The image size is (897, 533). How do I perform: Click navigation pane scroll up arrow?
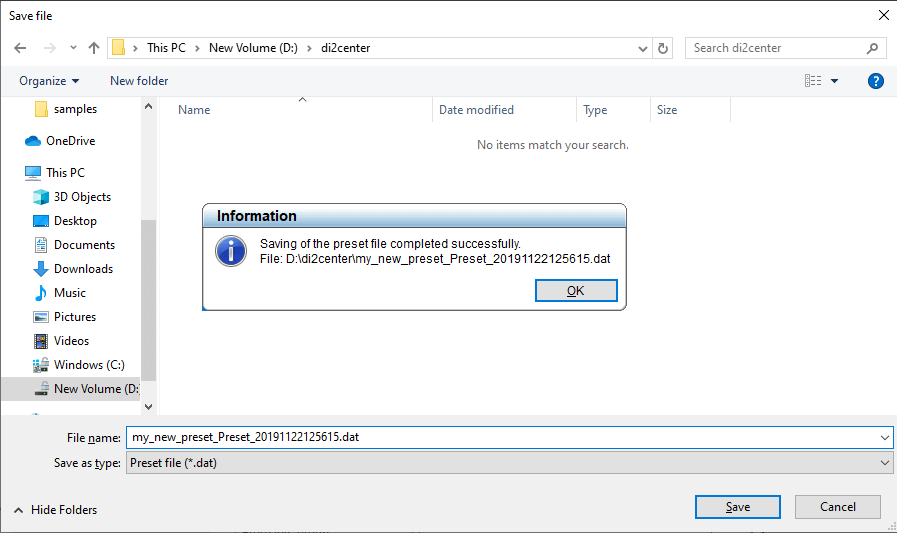149,106
